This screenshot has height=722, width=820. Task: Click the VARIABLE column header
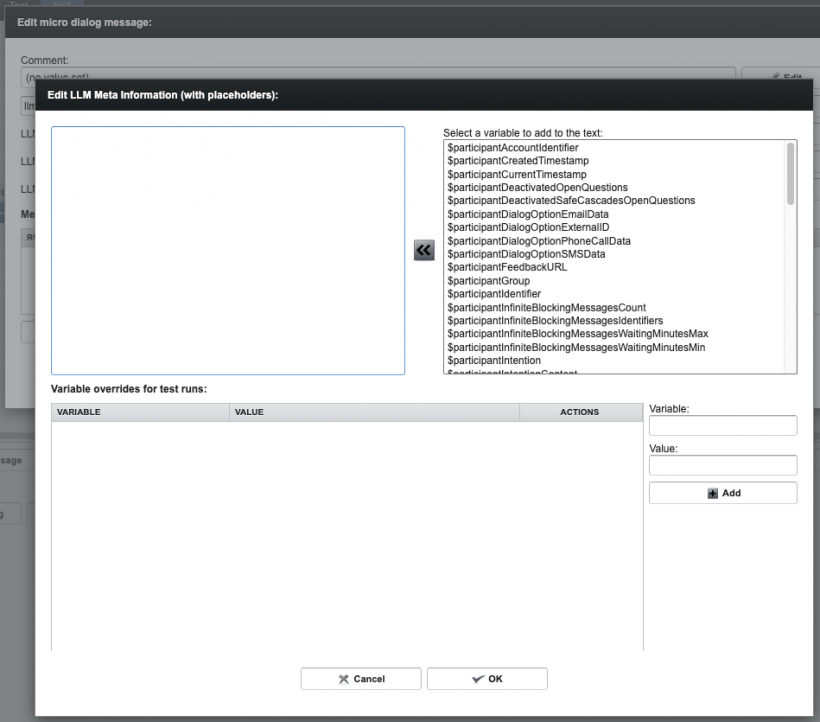coord(140,412)
